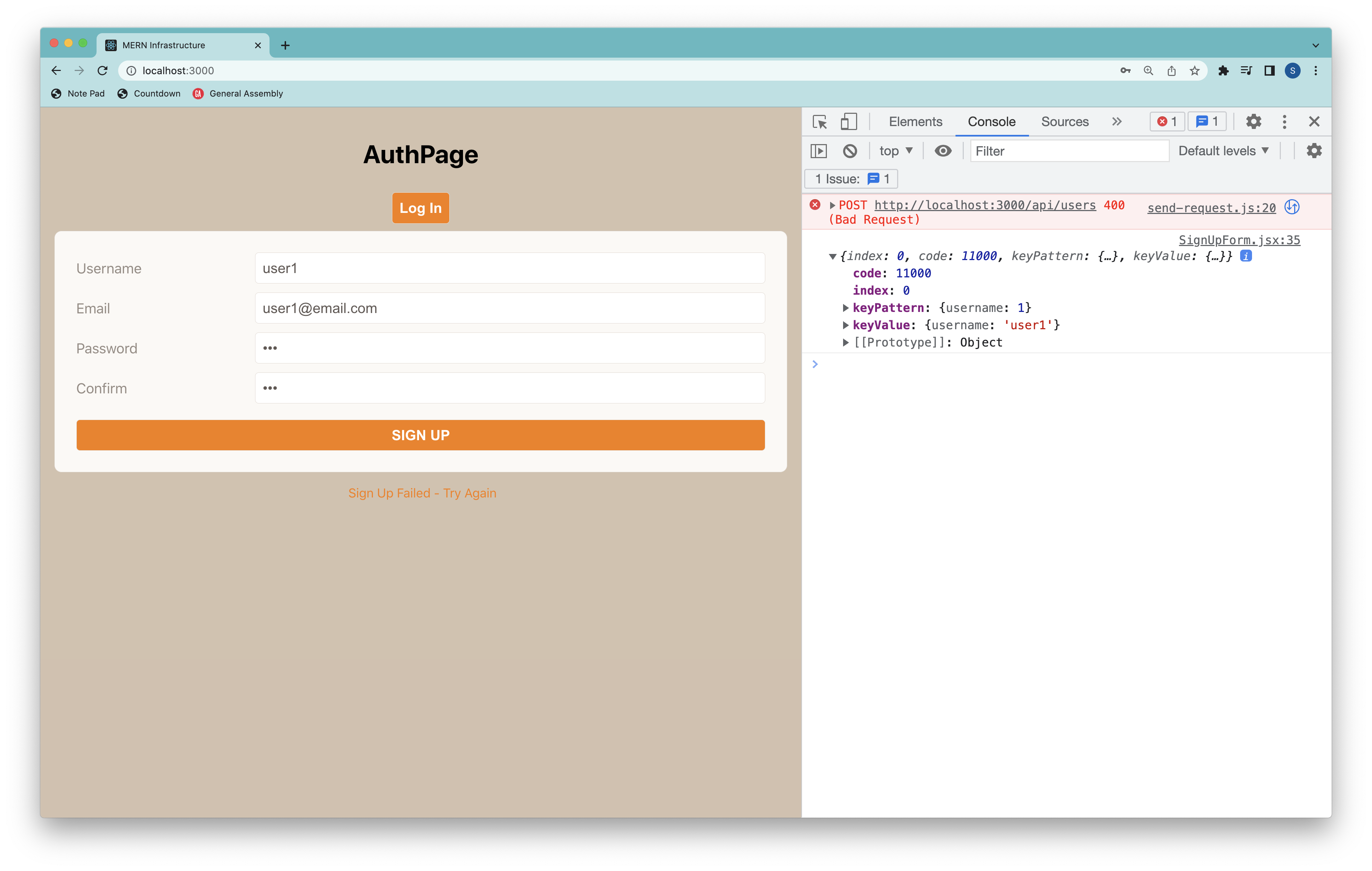Open the Extensions puzzle icon

1223,71
